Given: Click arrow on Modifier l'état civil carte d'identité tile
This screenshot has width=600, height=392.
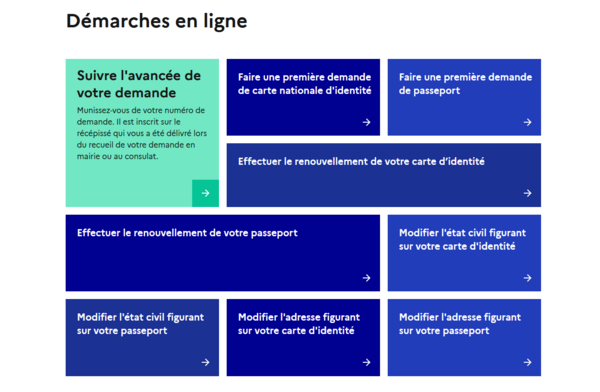Looking at the screenshot, I should pos(528,278).
